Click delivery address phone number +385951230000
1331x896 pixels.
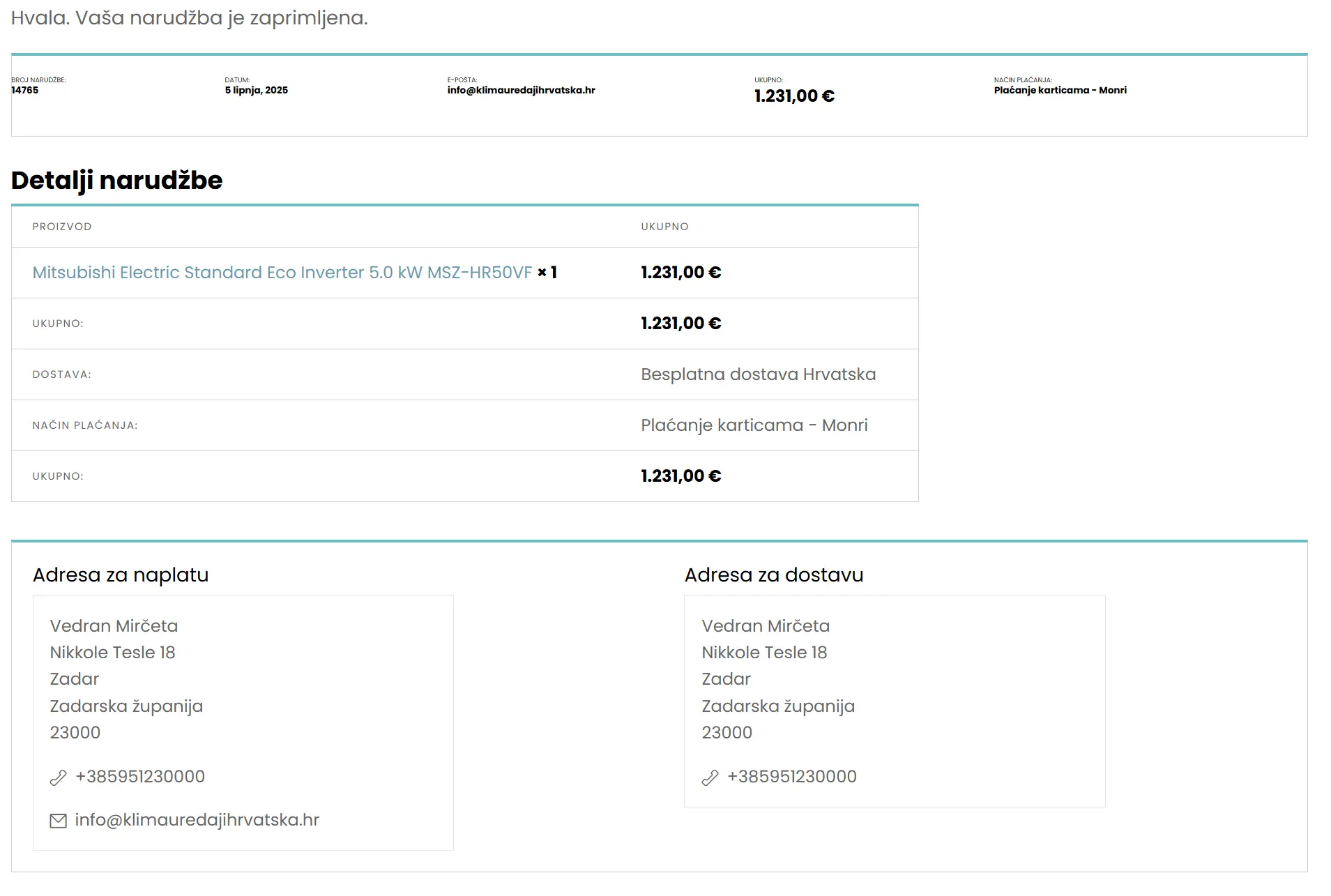coord(791,777)
